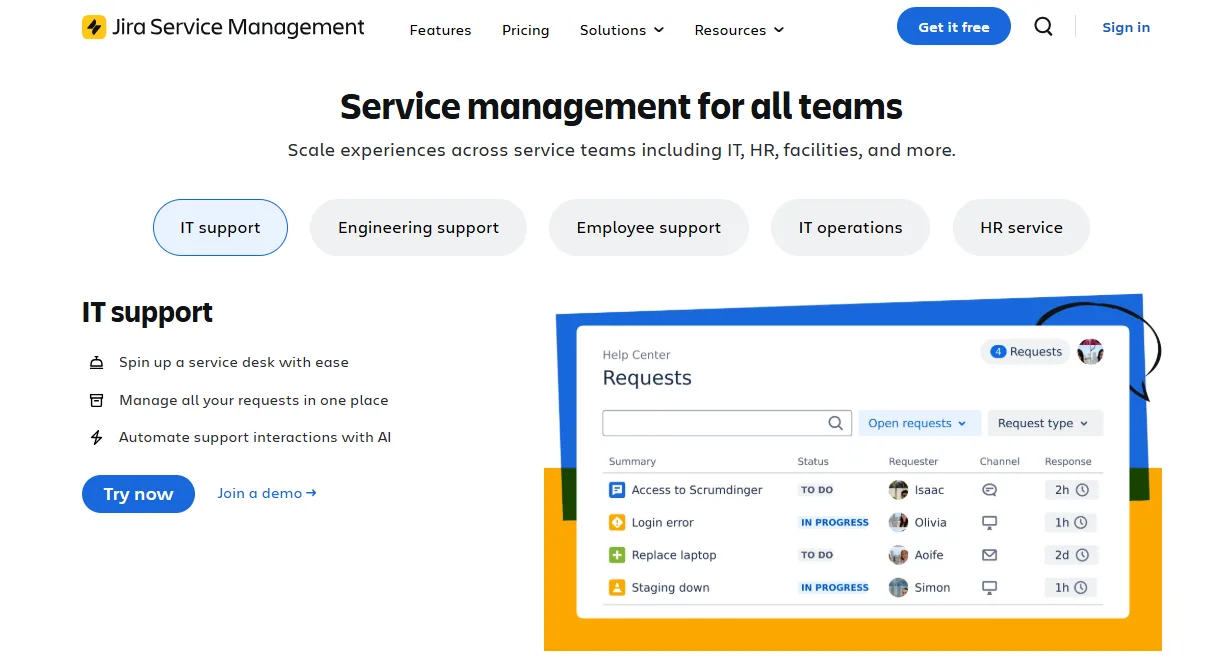The height and width of the screenshot is (667, 1207).
Task: Click the Jira Service Management wordmark
Action: (238, 27)
